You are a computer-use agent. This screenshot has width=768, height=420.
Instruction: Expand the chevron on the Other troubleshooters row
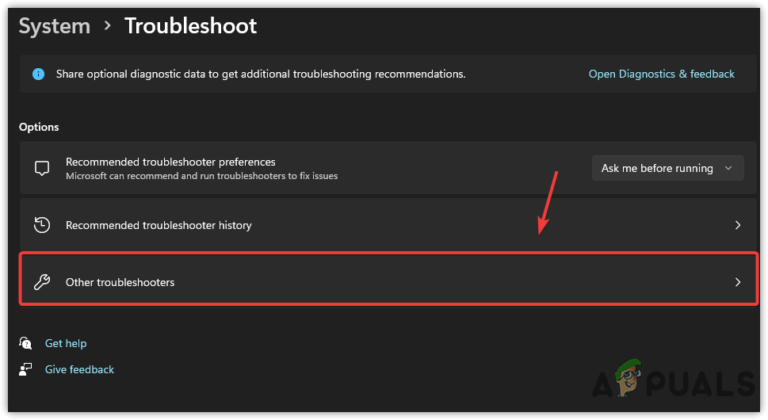[x=738, y=282]
